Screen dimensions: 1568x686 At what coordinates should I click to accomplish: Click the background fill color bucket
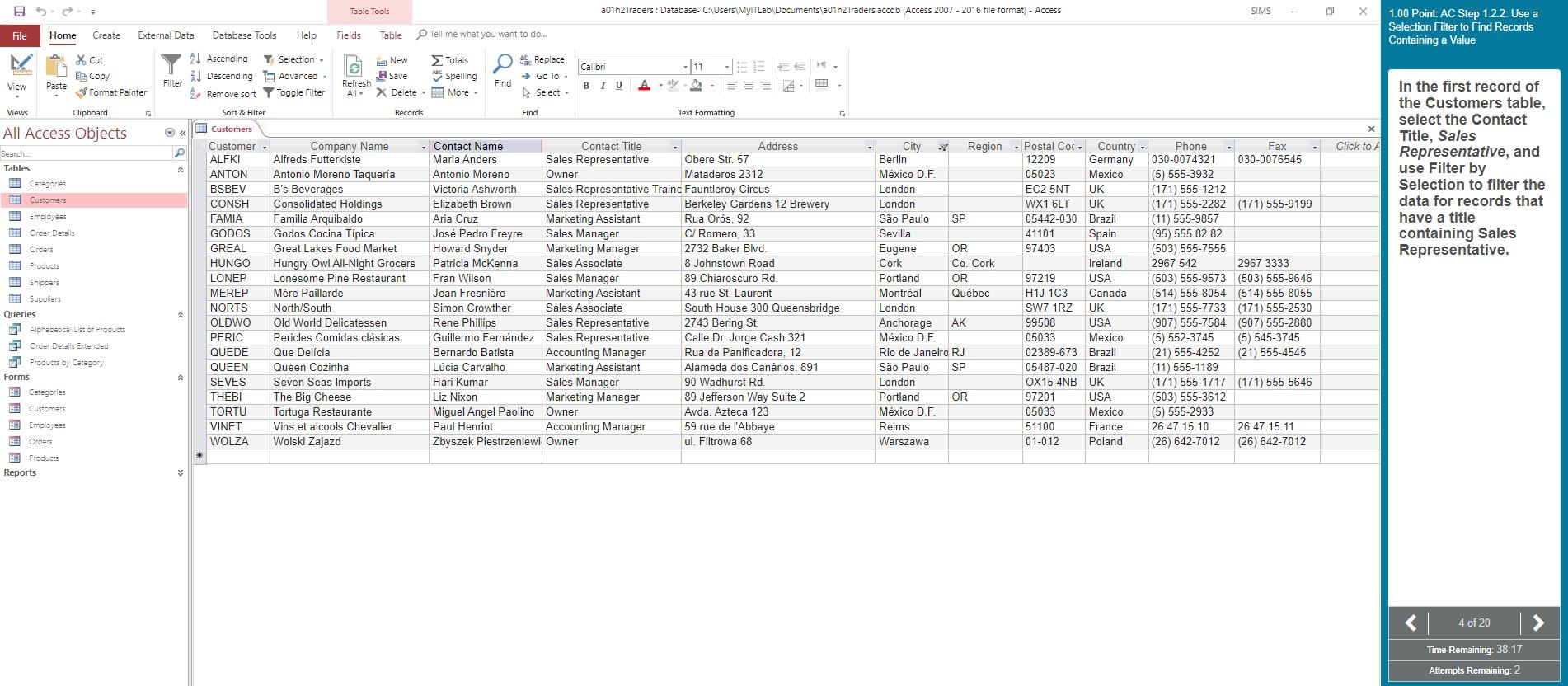pyautogui.click(x=696, y=85)
